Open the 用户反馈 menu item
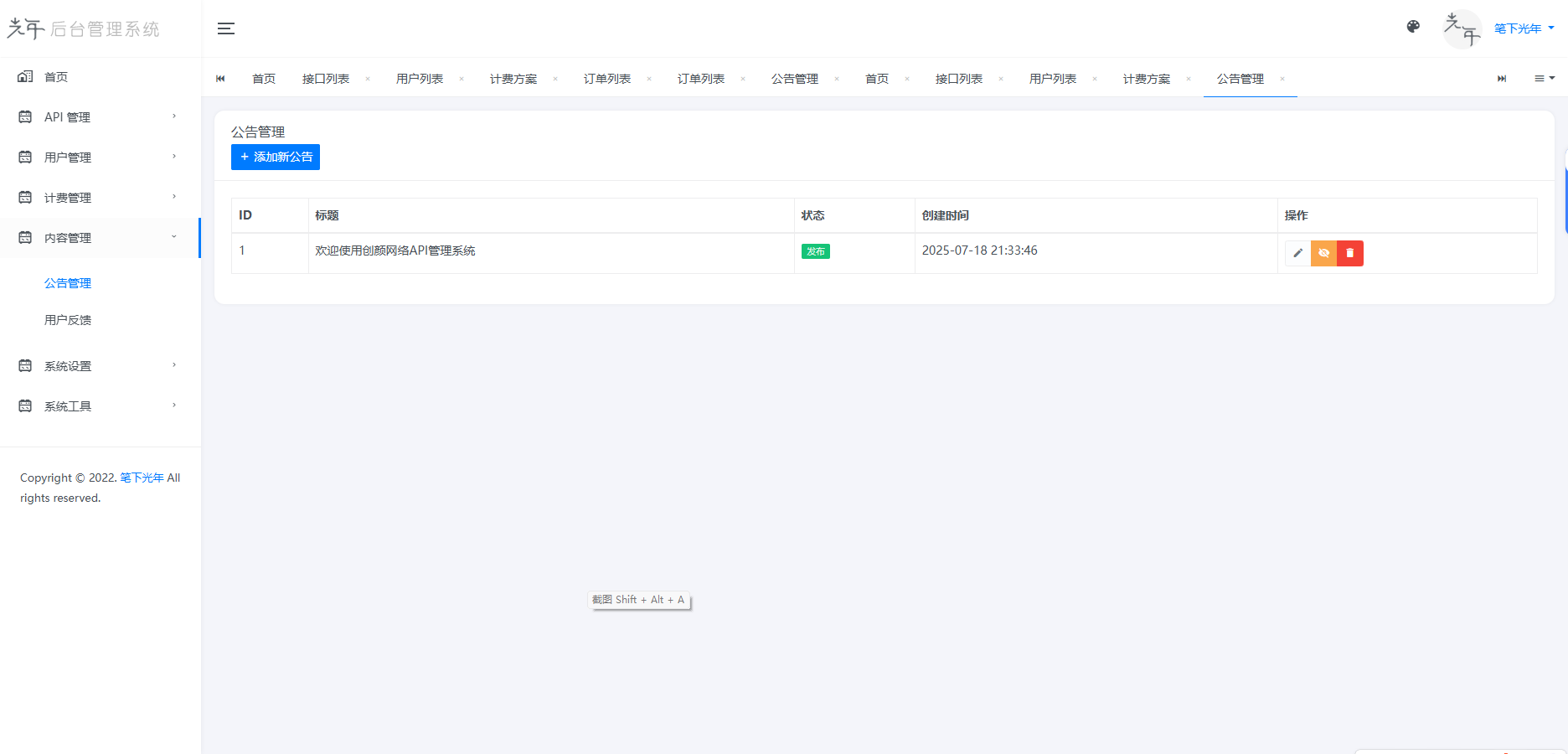The image size is (1568, 754). coord(68,319)
